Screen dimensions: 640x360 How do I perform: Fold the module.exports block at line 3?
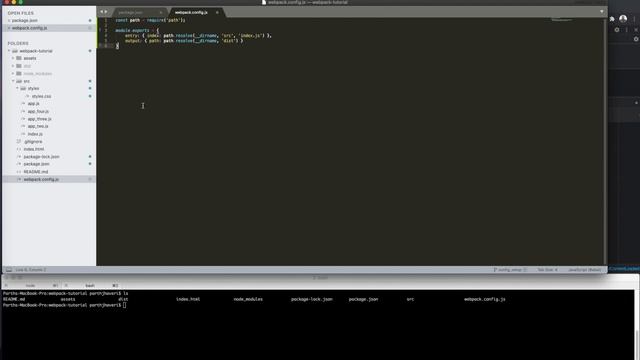[x=100, y=30]
